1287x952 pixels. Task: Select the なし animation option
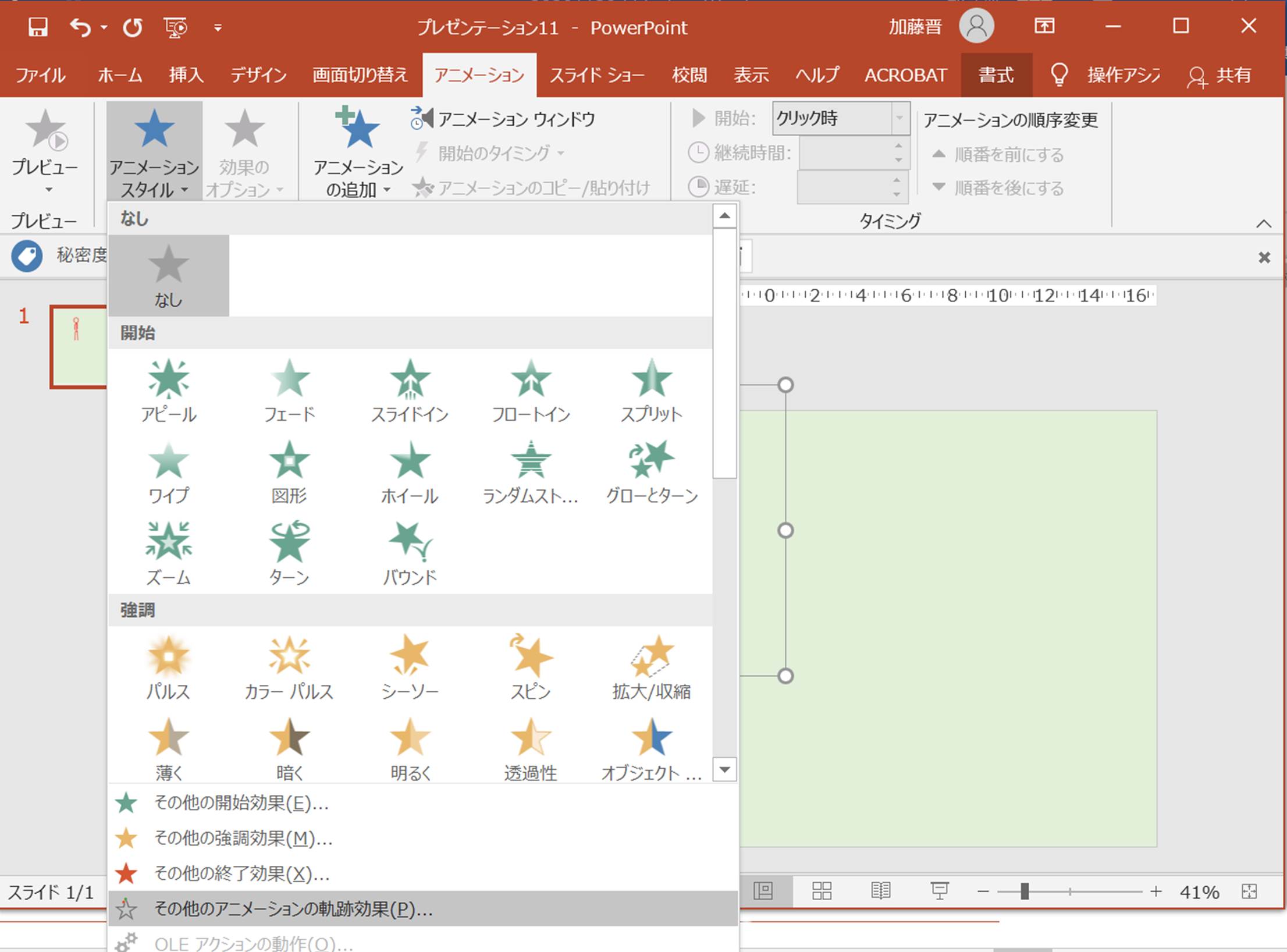(168, 276)
